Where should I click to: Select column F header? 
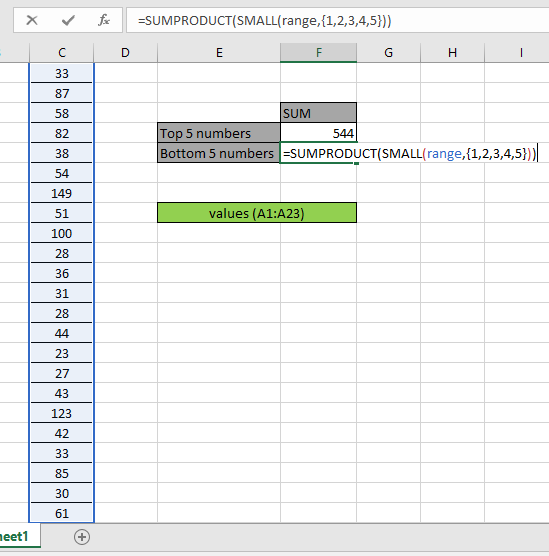(x=318, y=53)
